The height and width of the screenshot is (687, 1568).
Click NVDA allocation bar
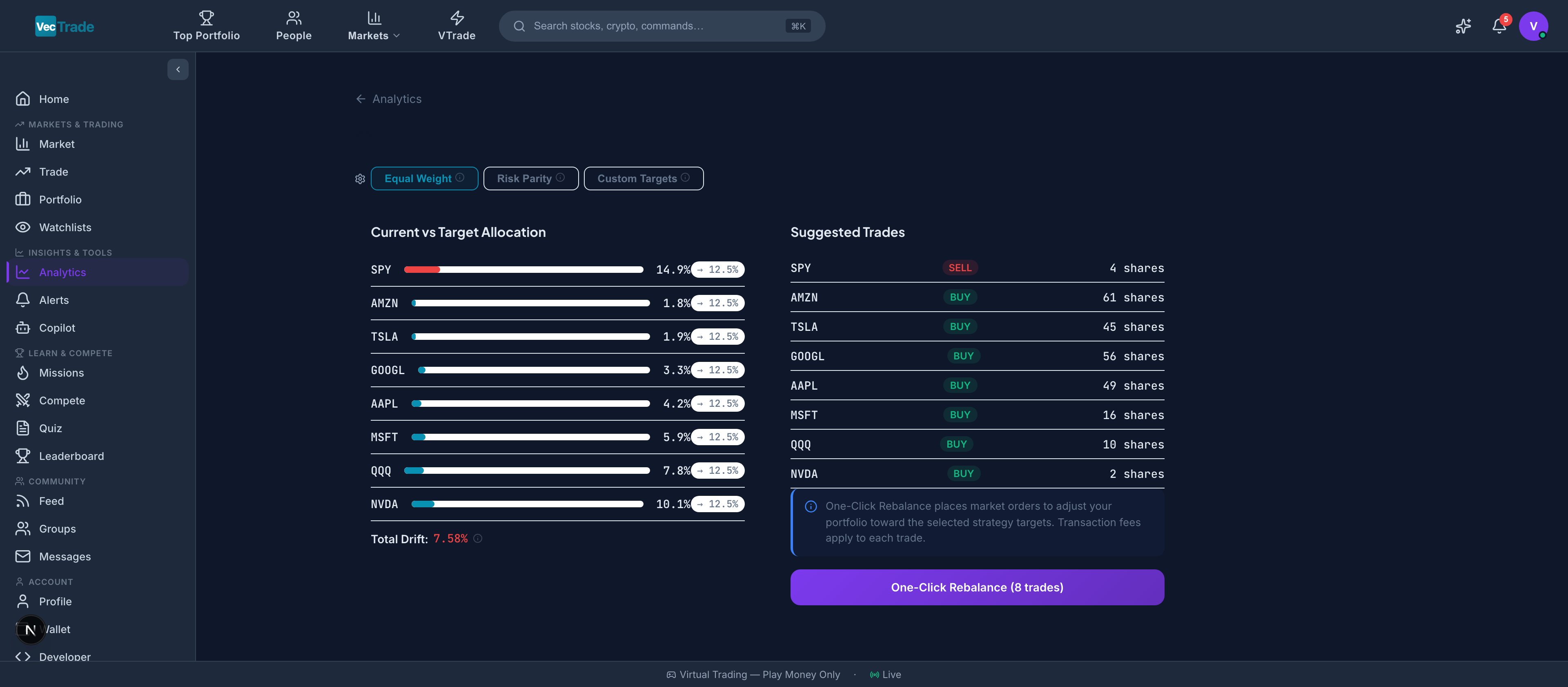[527, 504]
